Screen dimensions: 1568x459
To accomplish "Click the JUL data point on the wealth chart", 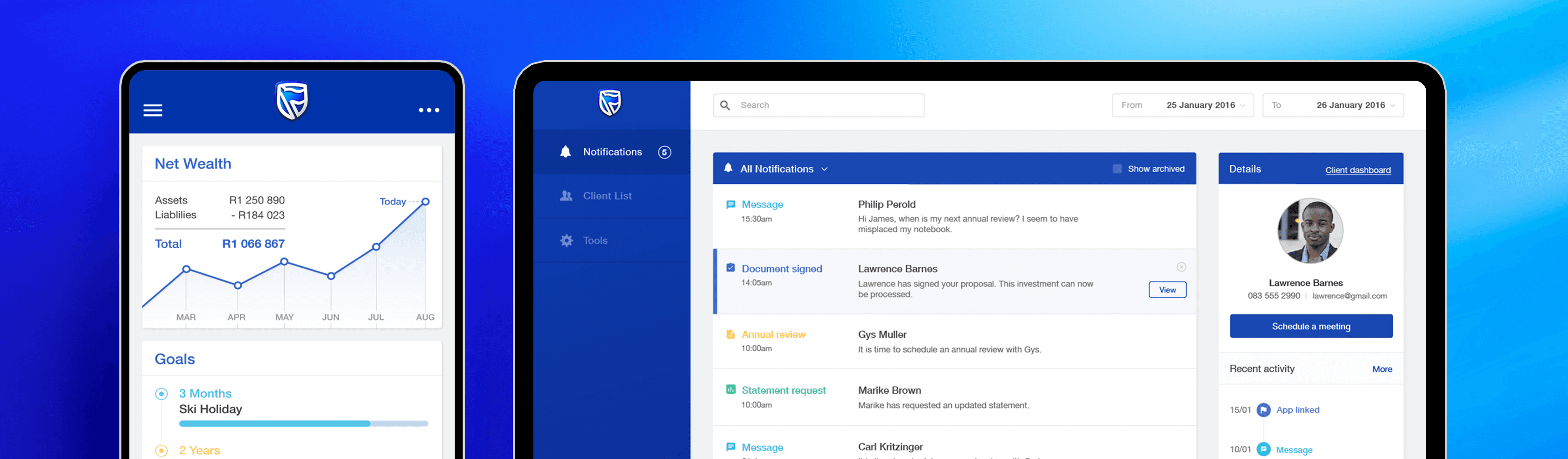I will [376, 247].
